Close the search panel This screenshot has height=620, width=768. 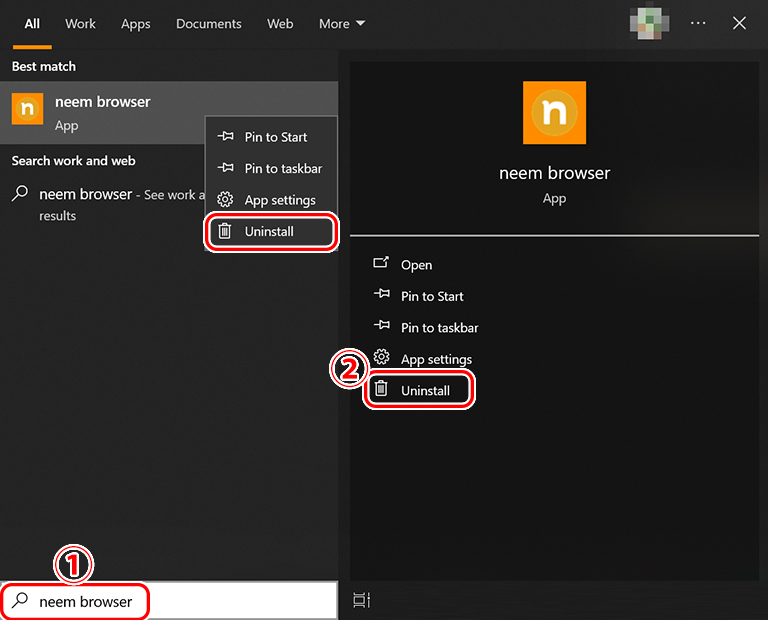click(739, 23)
